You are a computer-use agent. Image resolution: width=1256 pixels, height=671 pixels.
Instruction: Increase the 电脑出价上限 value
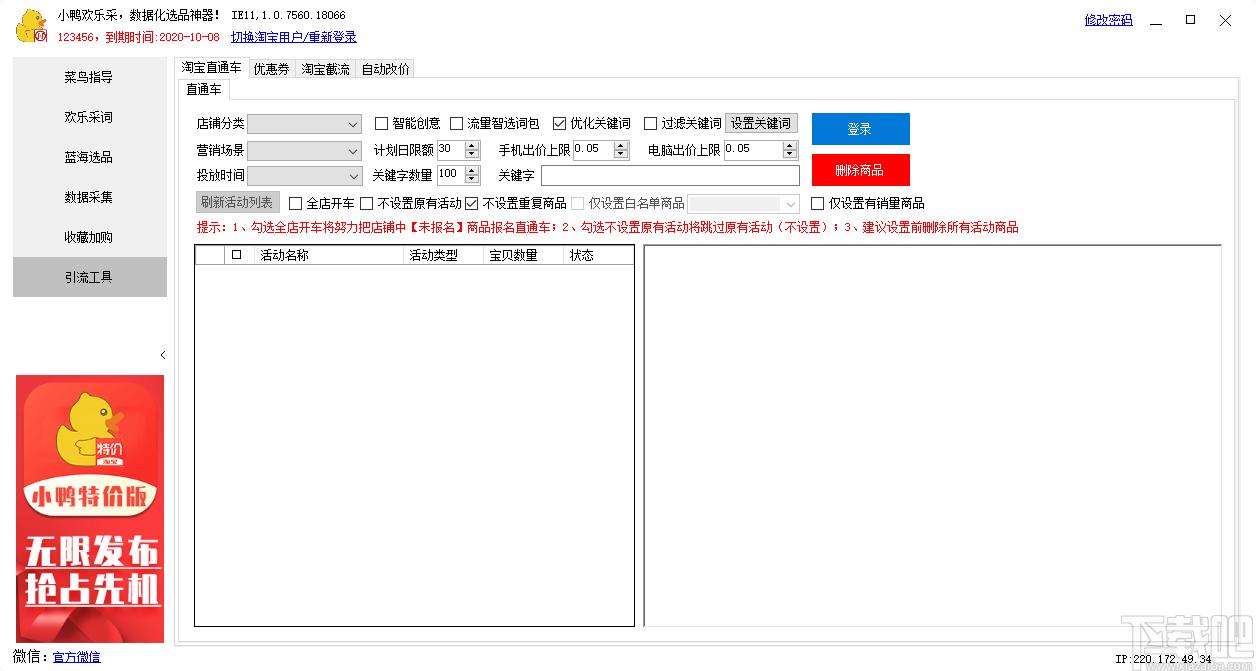pos(791,145)
